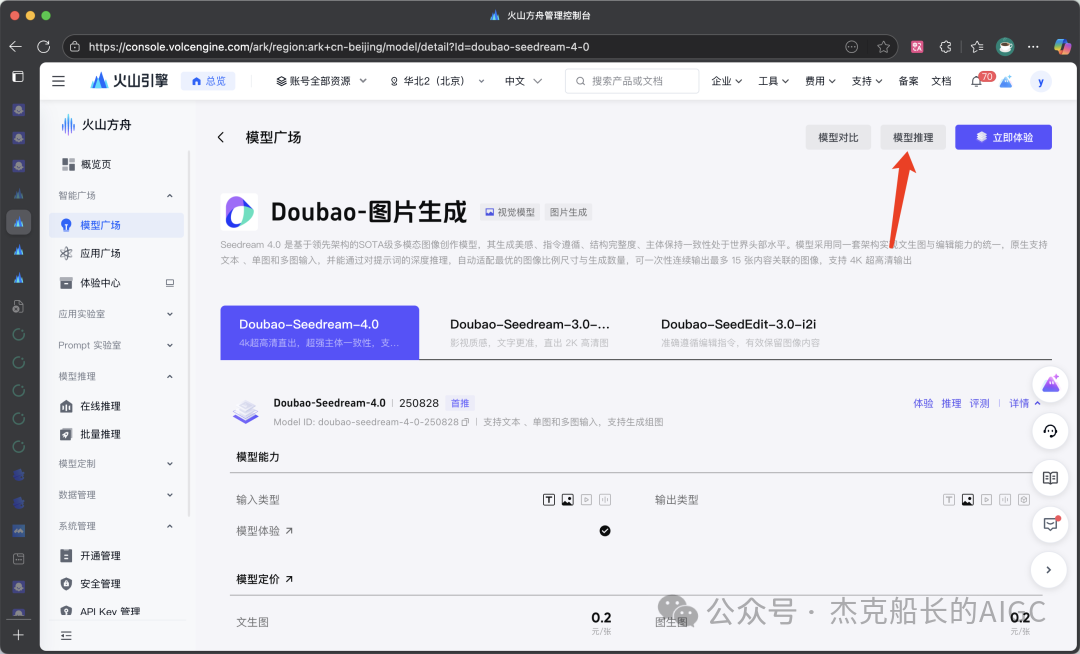The height and width of the screenshot is (654, 1080).
Task: Click the bookmark star in address bar
Action: point(883,47)
